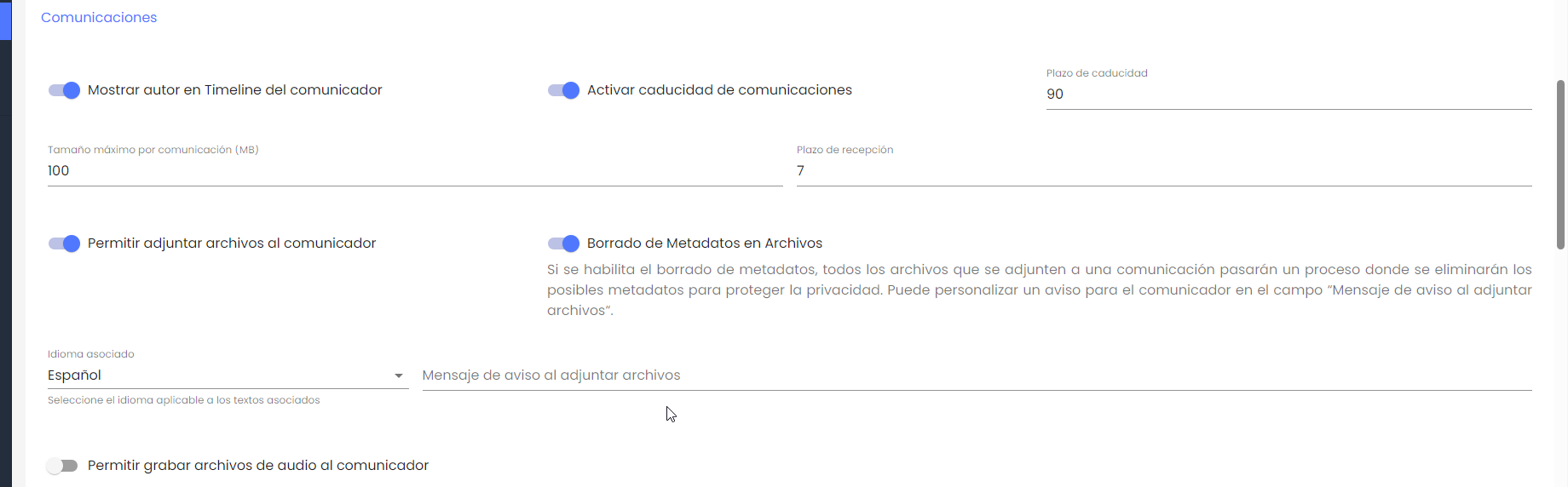Click the Seleccione el idioma aplicable helper text
Image resolution: width=1568 pixels, height=487 pixels.
(x=183, y=400)
